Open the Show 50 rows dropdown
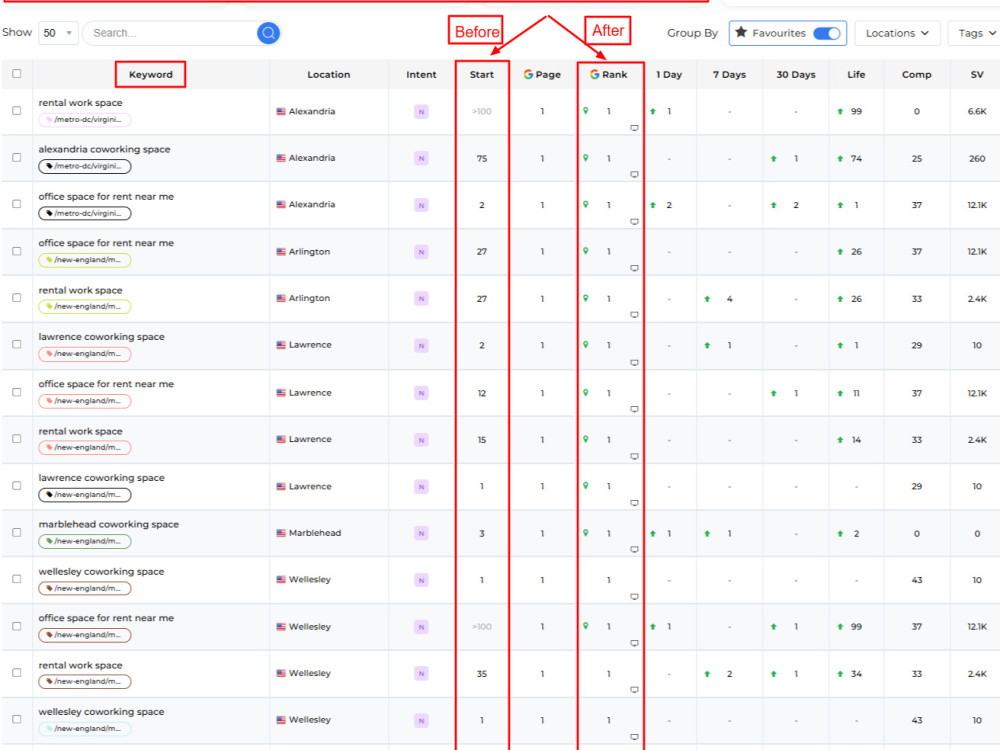The height and width of the screenshot is (750, 1000). 58,33
